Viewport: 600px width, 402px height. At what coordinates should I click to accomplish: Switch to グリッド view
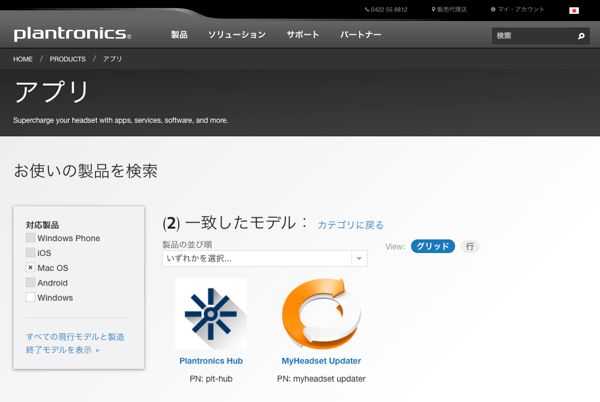[433, 246]
